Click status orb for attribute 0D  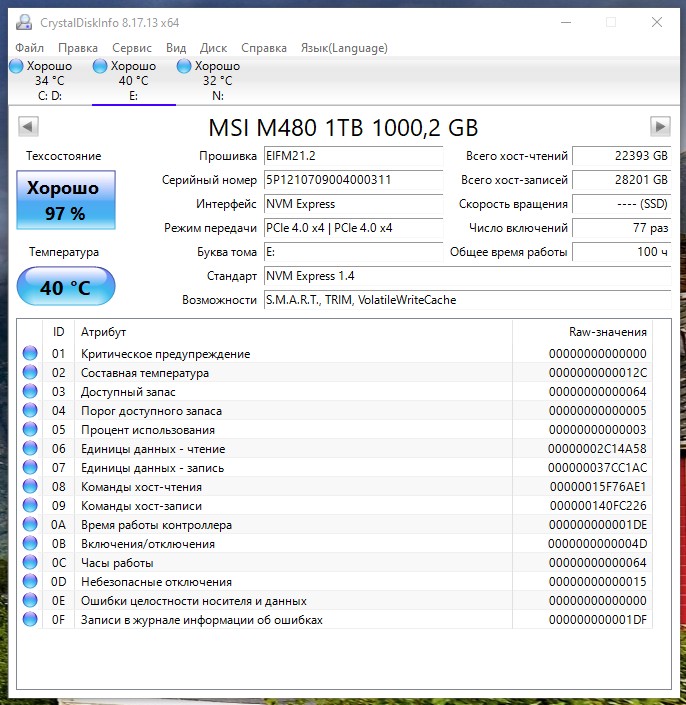click(30, 581)
